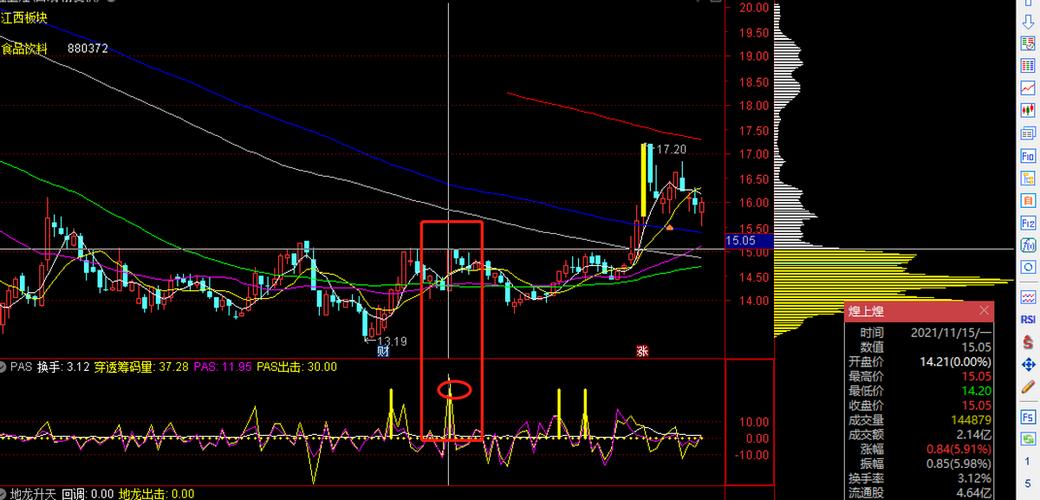
Task: Click the RSI indicator icon in the sidebar
Action: (x=1028, y=320)
